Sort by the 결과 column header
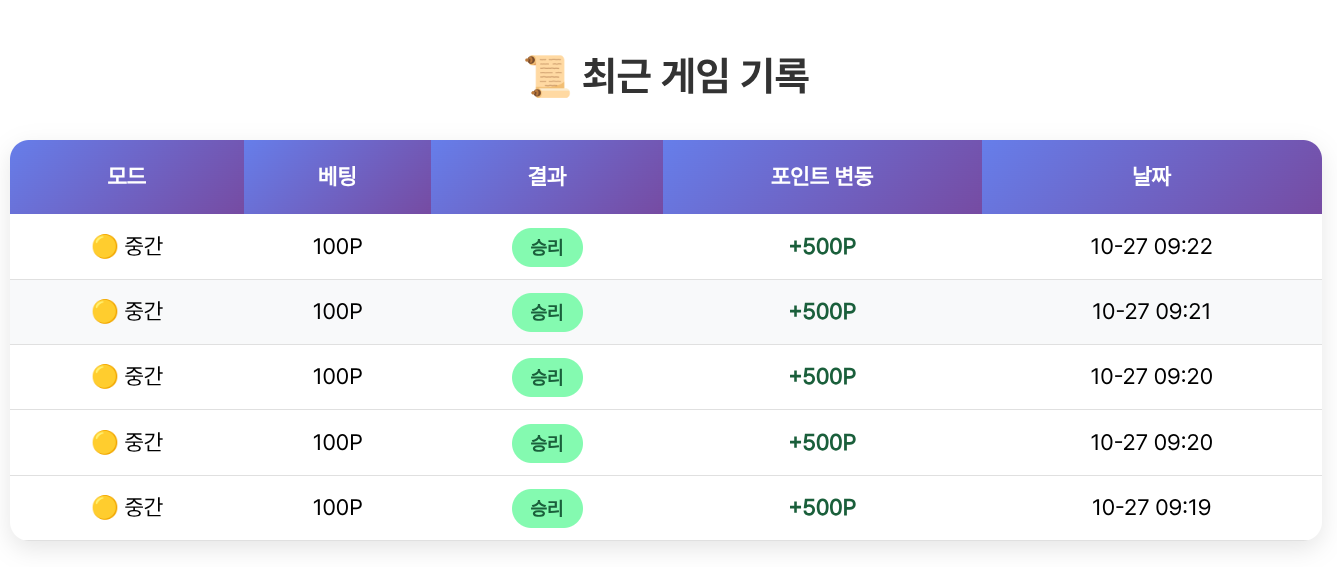This screenshot has height=567, width=1337. point(547,177)
